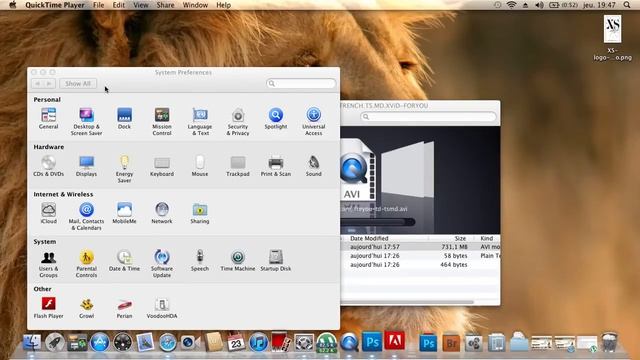Select XS-logo png file on desktop
Screen dimensions: 640x360
[612, 38]
